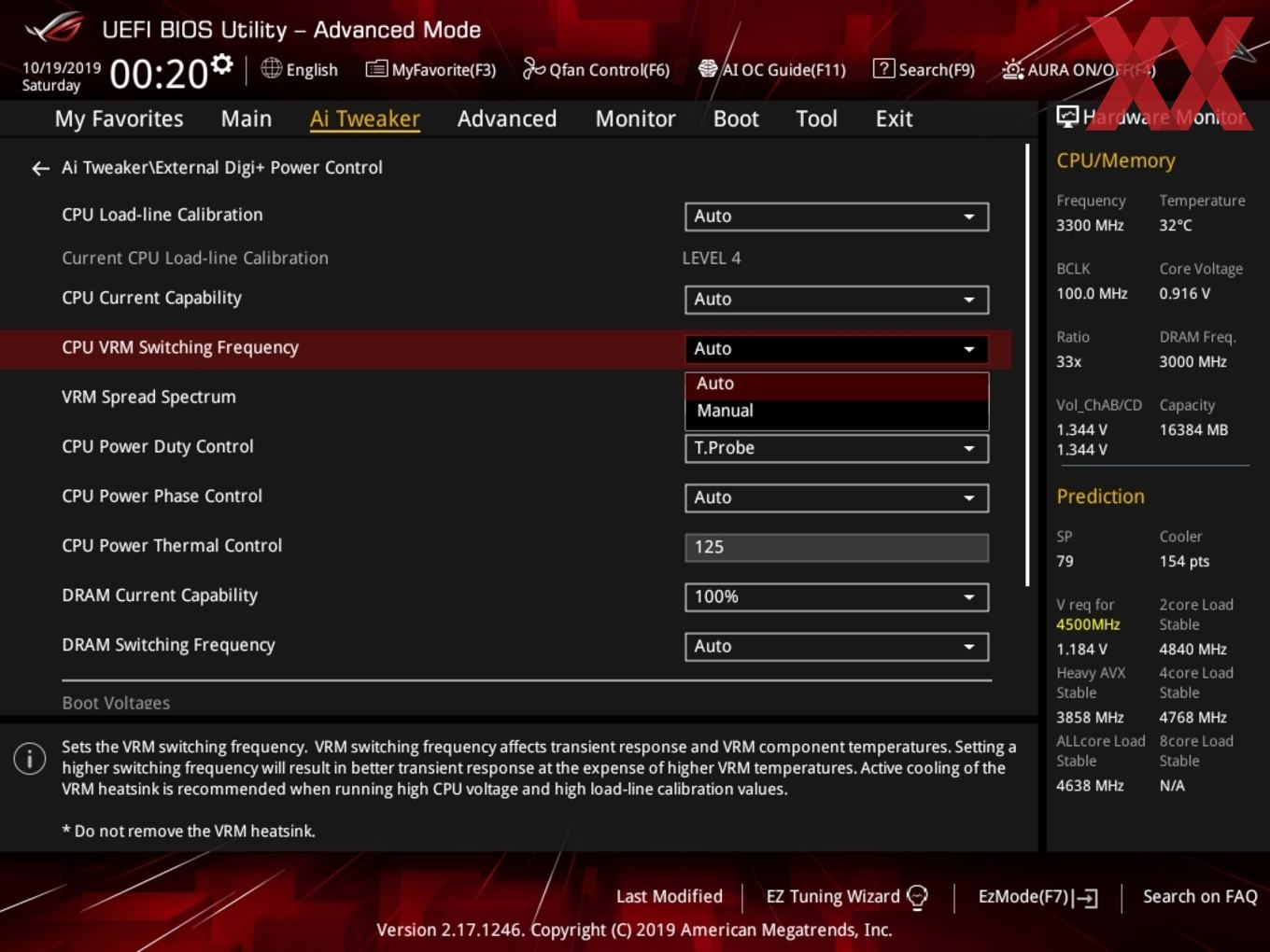This screenshot has width=1270, height=952.
Task: Open CPU Power Phase Control dropdown
Action: tap(837, 497)
